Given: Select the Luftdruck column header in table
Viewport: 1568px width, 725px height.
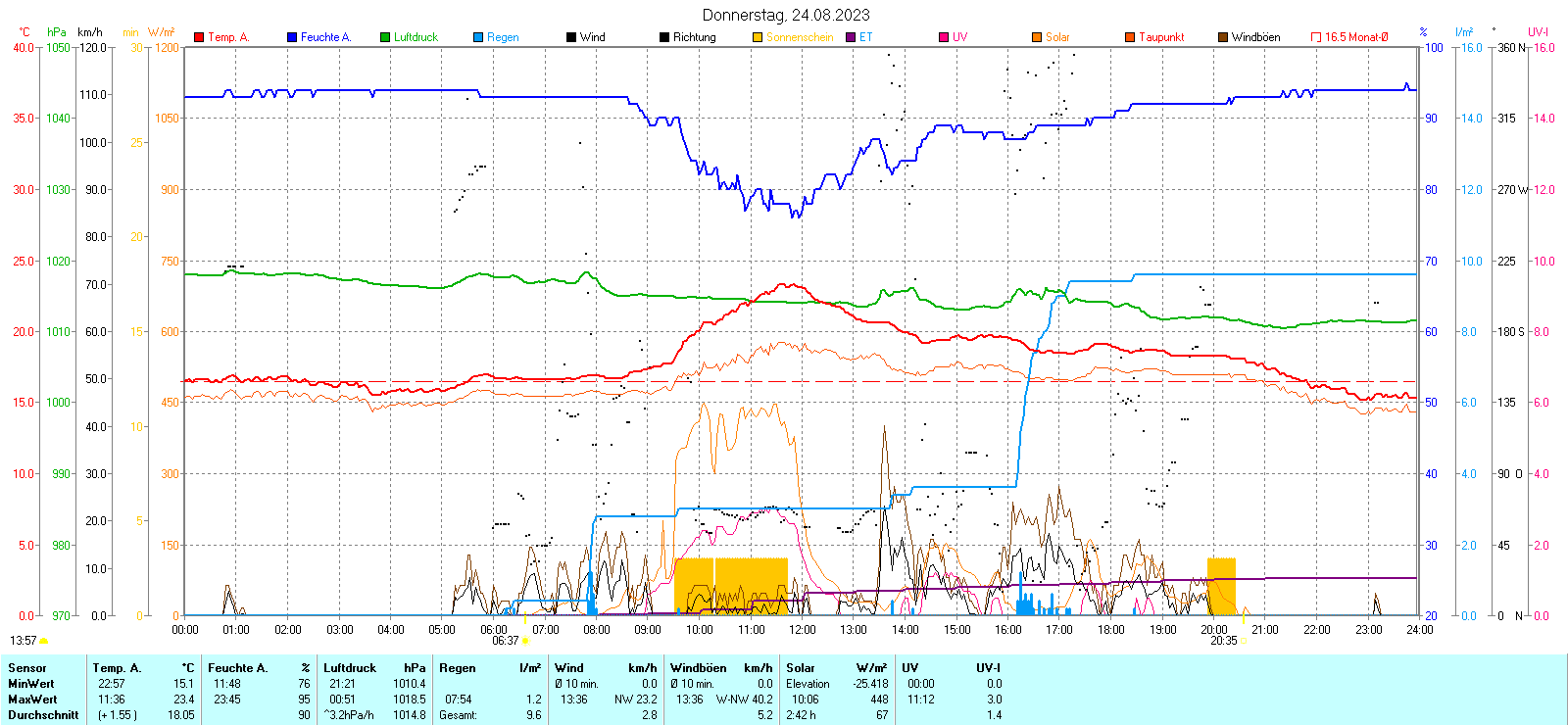Looking at the screenshot, I should [350, 668].
